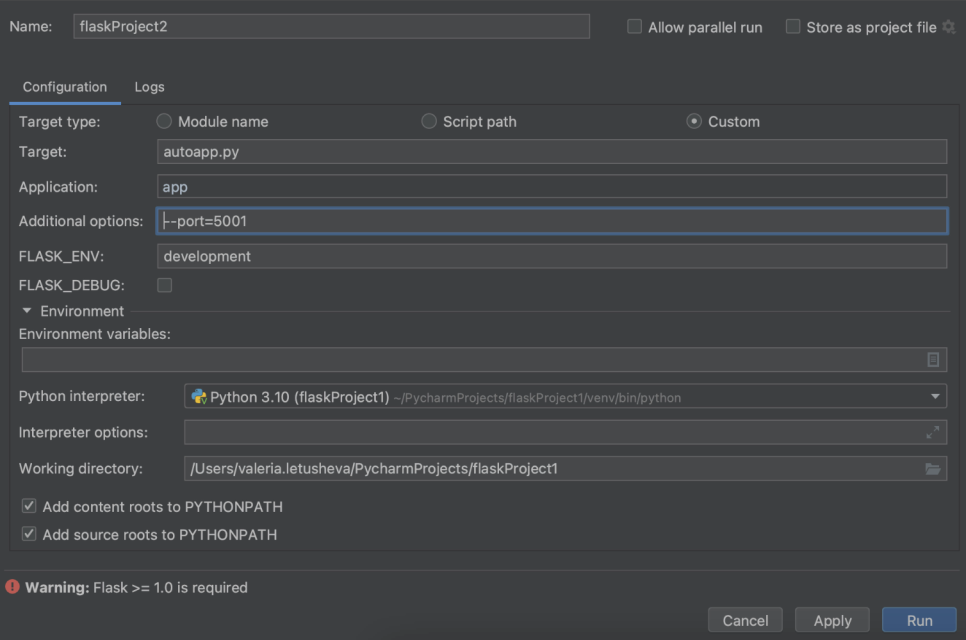Open the Configuration tab
The image size is (966, 640).
point(65,87)
